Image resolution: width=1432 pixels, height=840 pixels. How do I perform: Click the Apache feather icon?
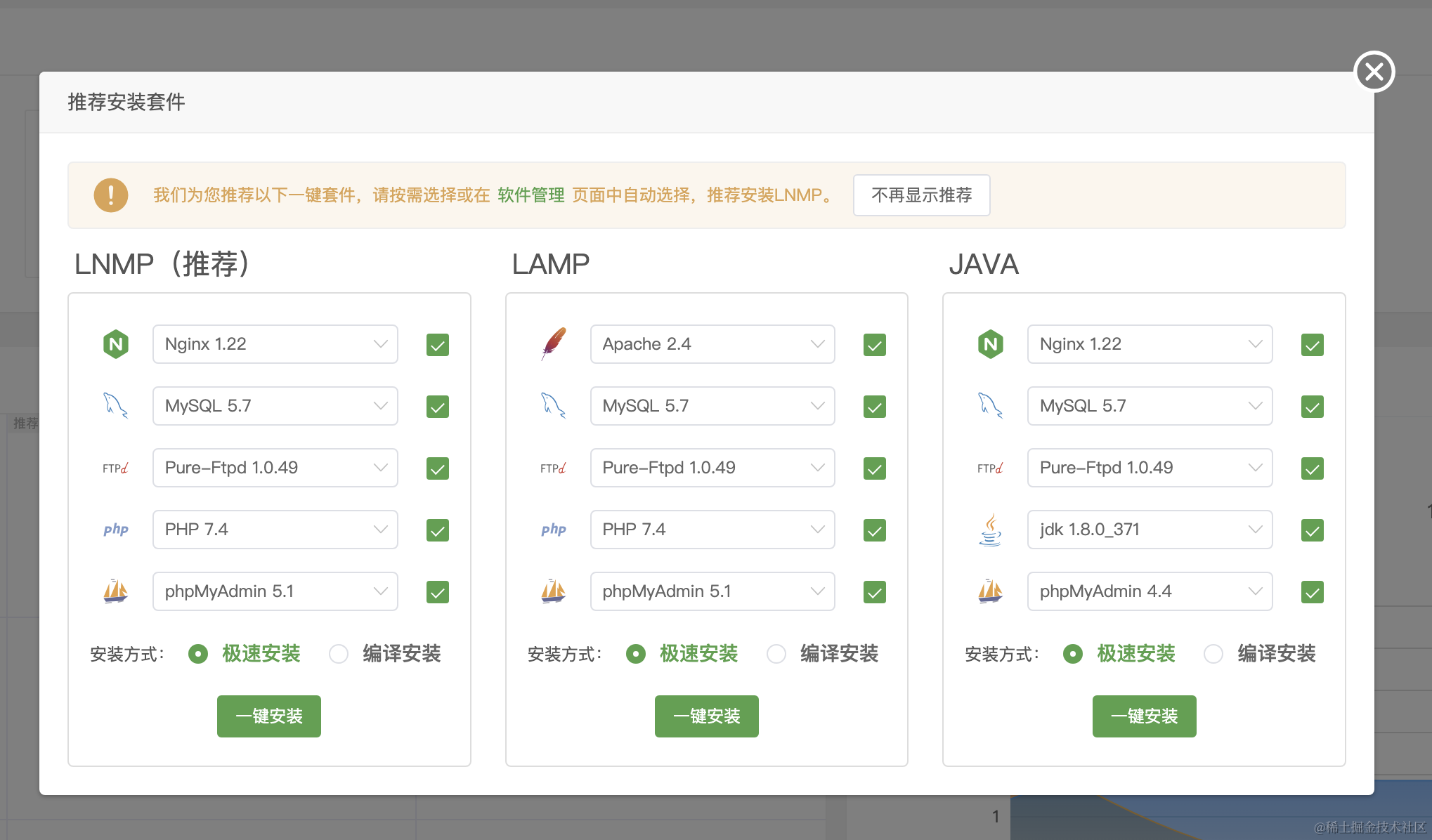click(554, 343)
